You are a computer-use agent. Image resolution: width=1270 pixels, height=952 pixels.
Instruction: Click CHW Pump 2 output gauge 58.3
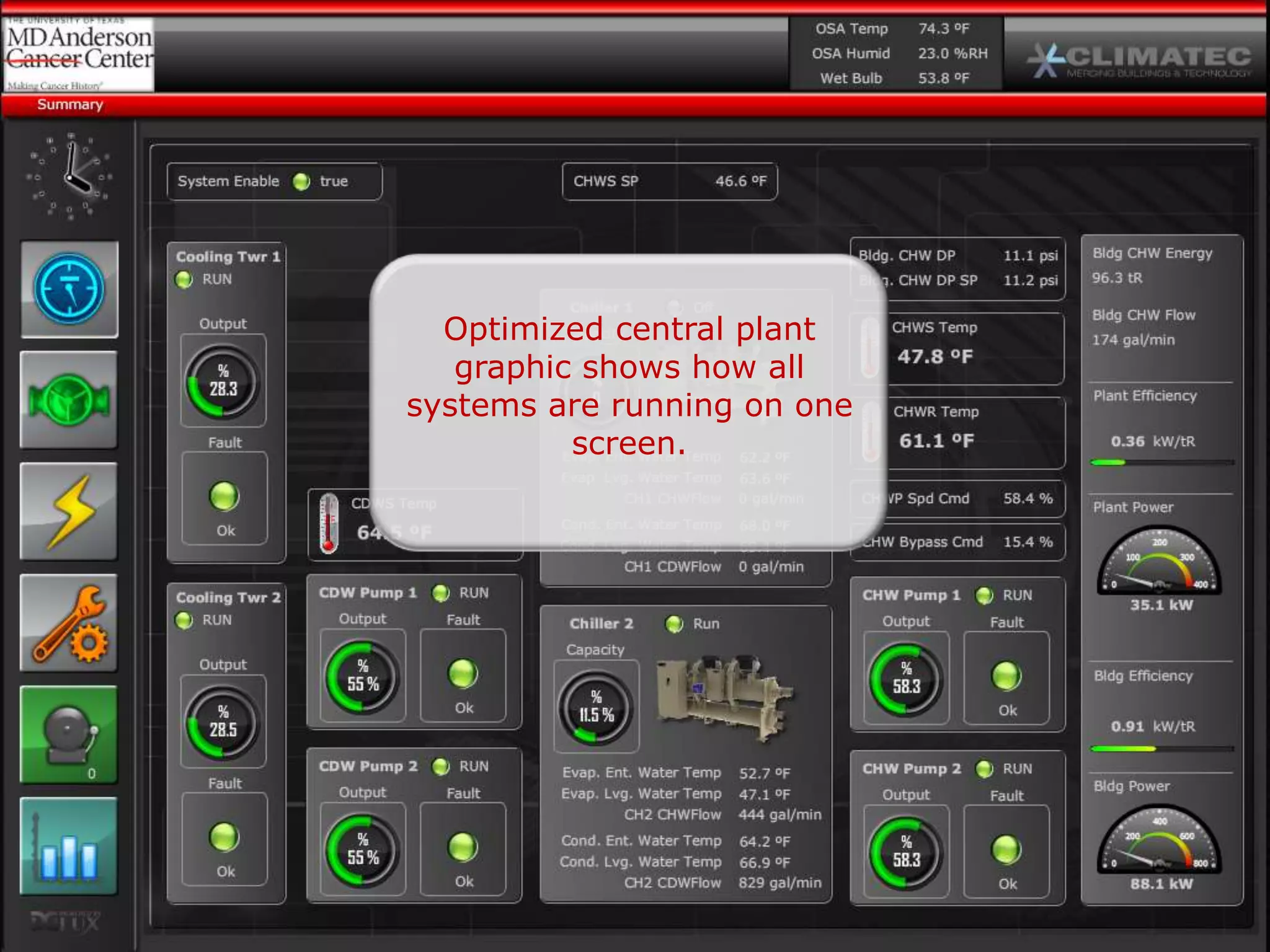906,853
